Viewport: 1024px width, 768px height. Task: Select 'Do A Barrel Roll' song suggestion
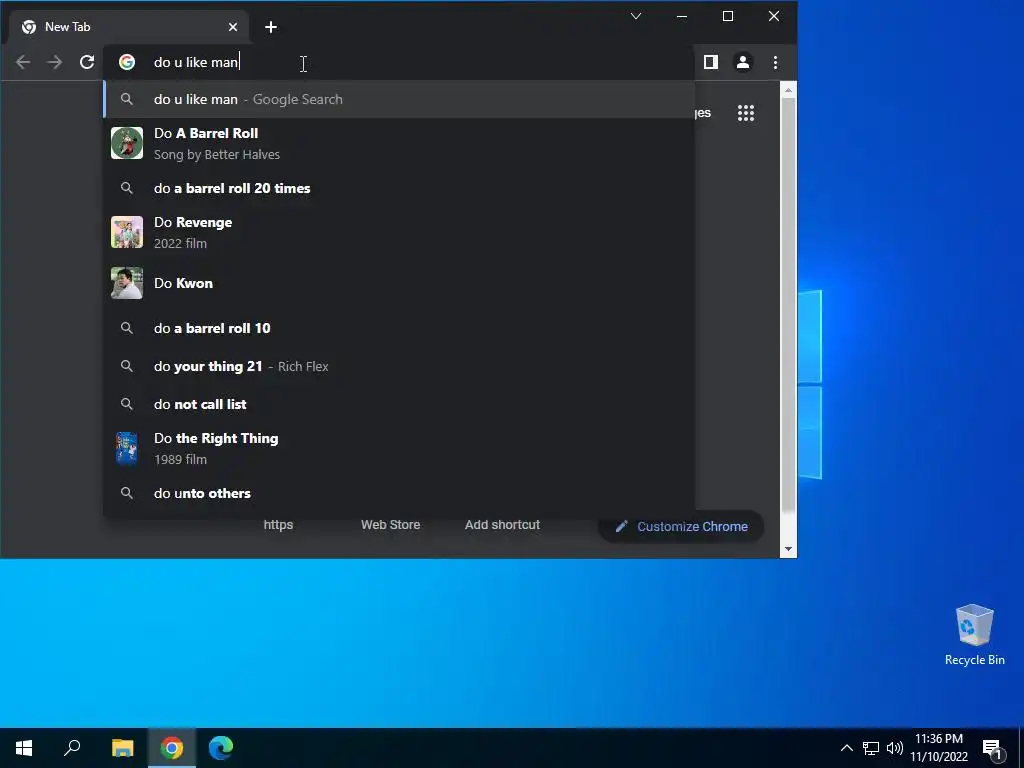pos(398,144)
